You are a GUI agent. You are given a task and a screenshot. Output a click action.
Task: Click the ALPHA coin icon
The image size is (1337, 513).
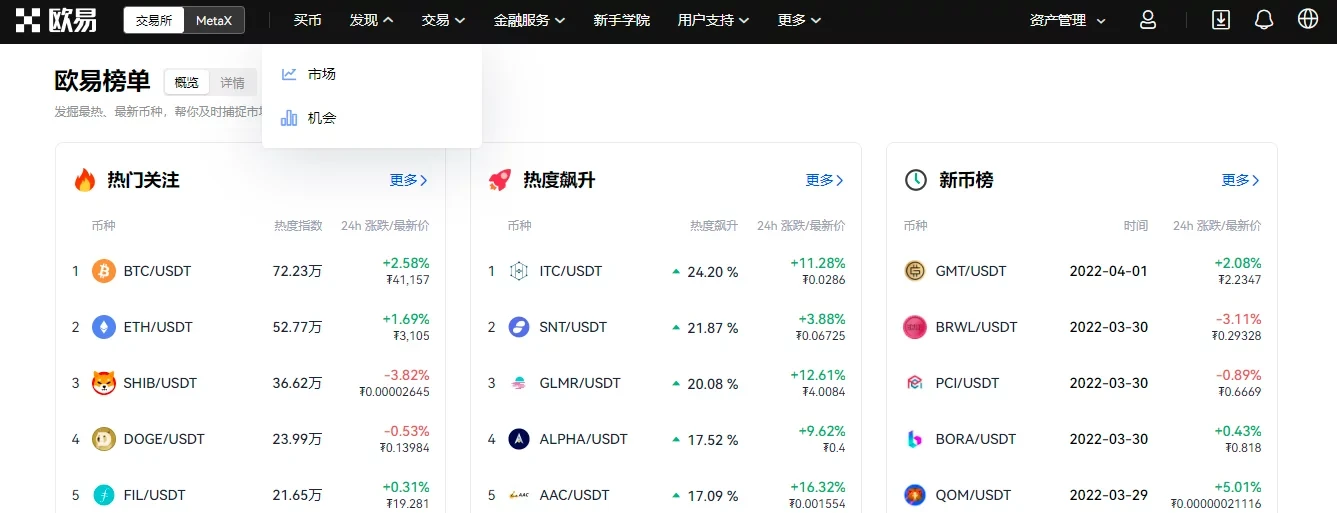[x=519, y=439]
